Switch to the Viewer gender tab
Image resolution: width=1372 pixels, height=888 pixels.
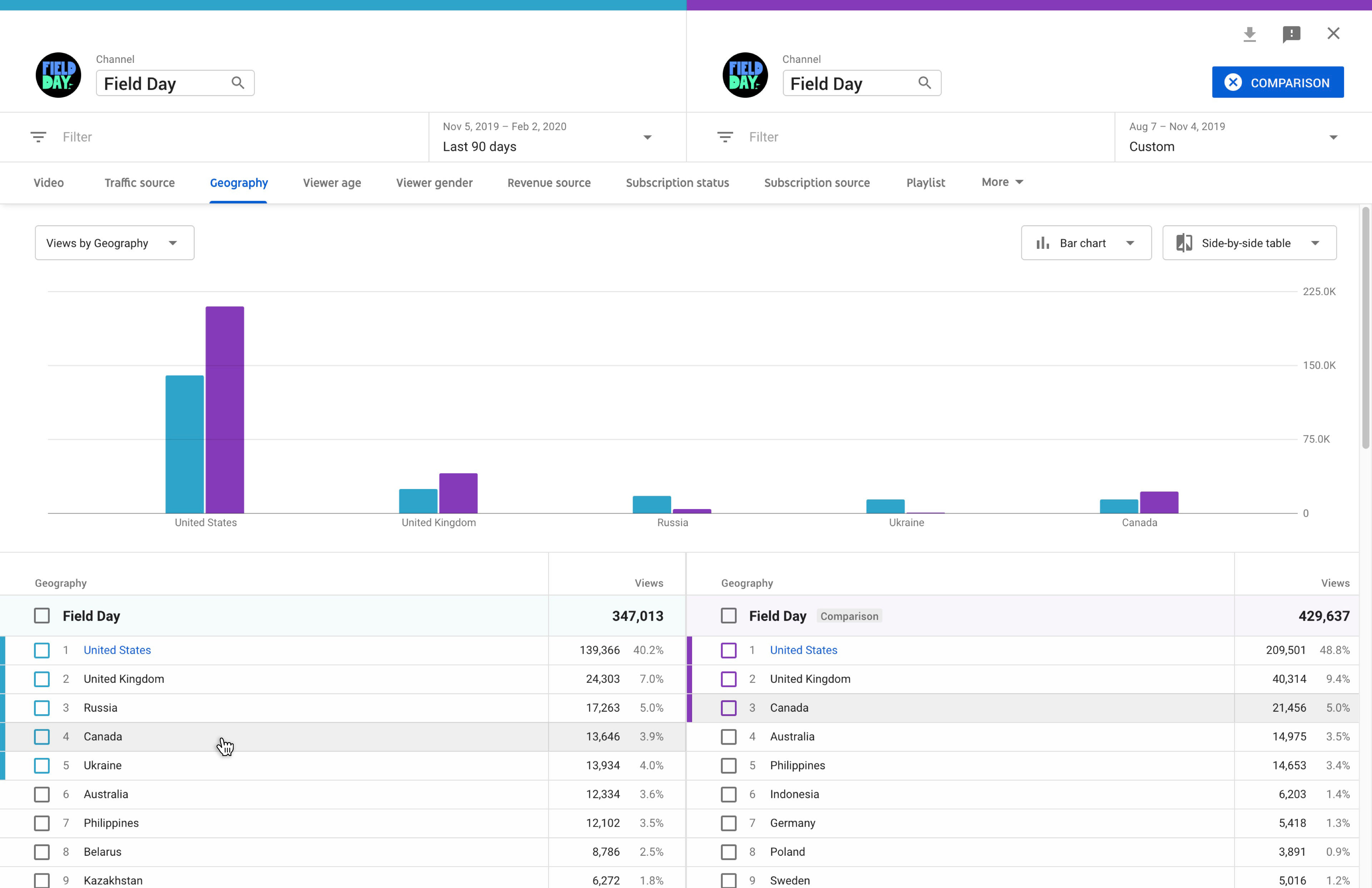pyautogui.click(x=434, y=183)
